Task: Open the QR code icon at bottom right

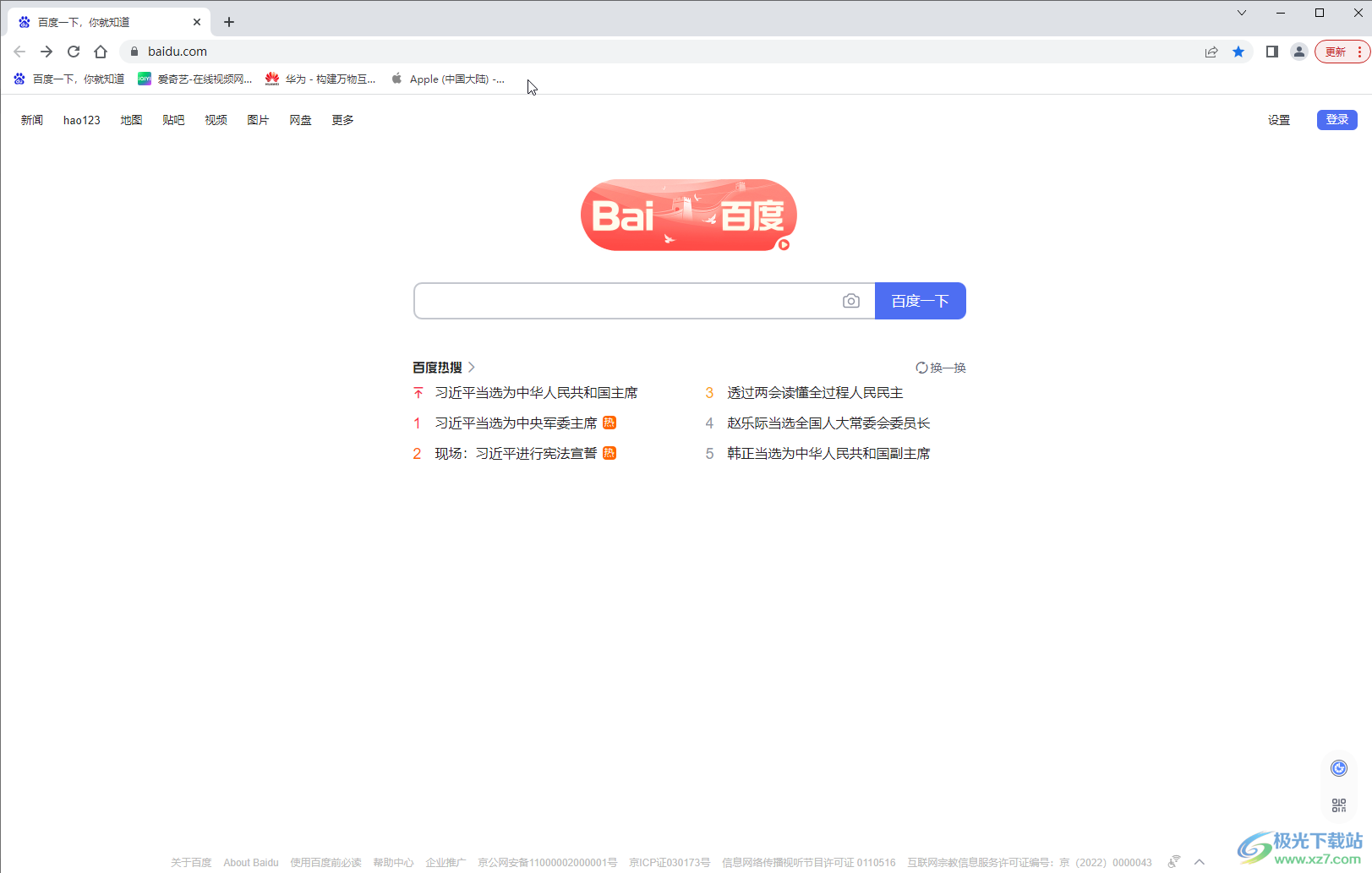Action: [1339, 805]
